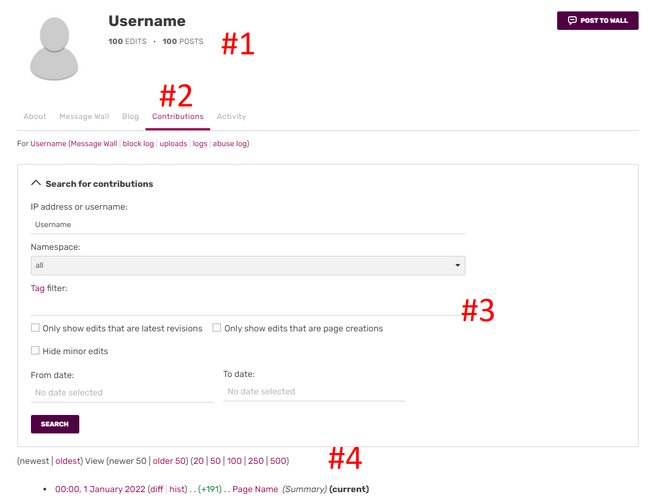
Task: Click the To date field
Action: pyautogui.click(x=314, y=392)
